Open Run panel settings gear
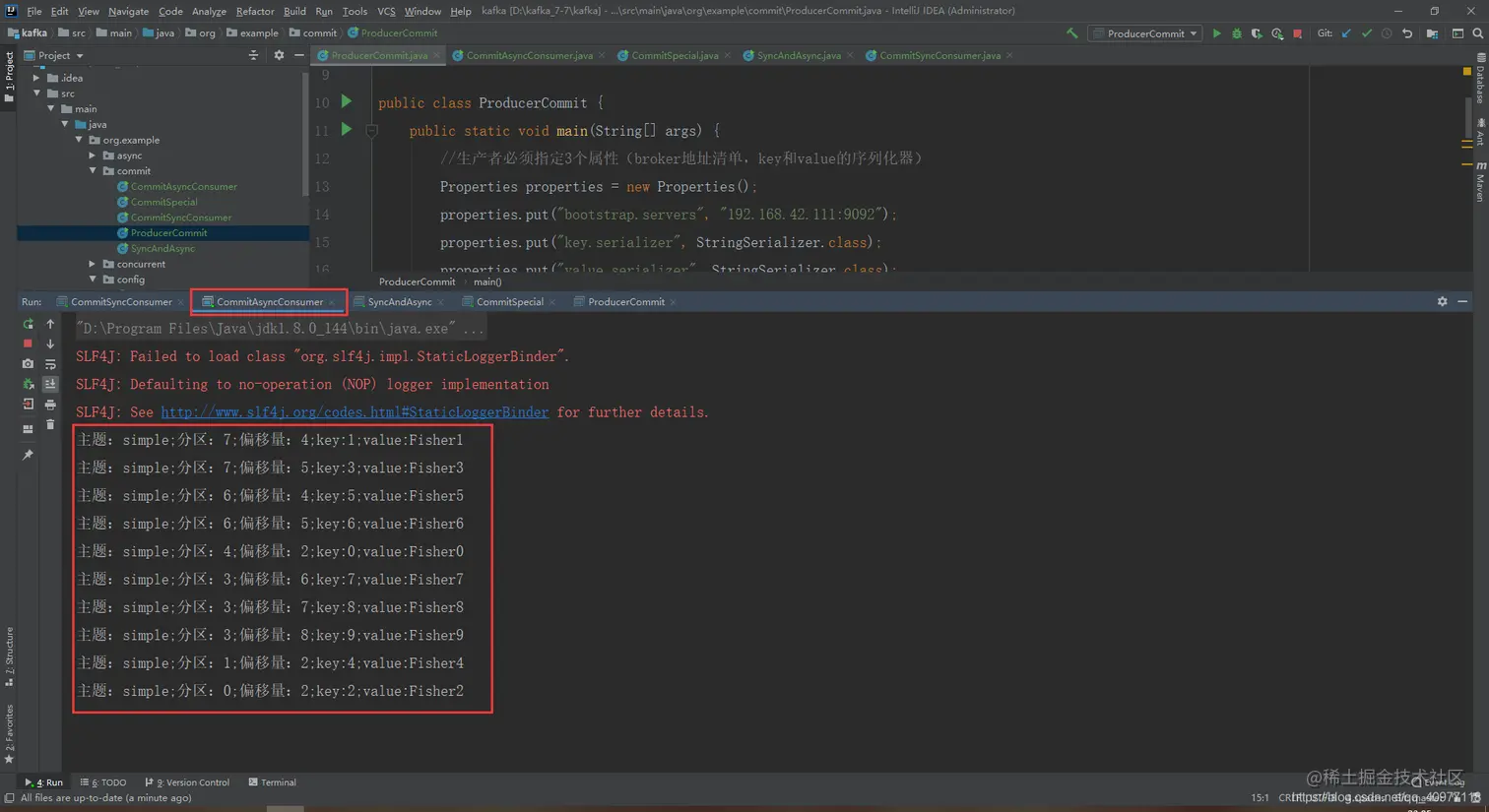Image resolution: width=1489 pixels, height=812 pixels. (1442, 302)
